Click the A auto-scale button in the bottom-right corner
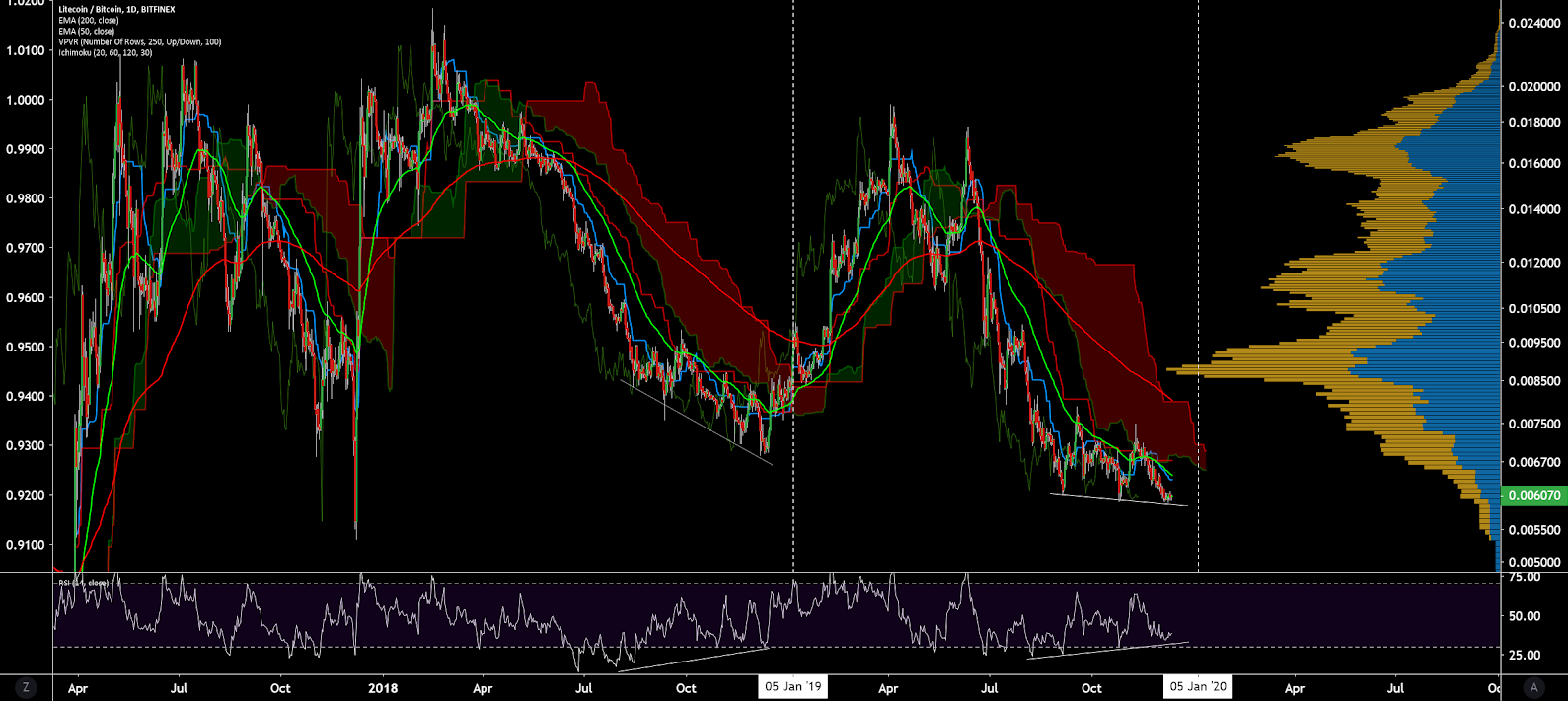Image resolution: width=1568 pixels, height=701 pixels. click(1533, 687)
